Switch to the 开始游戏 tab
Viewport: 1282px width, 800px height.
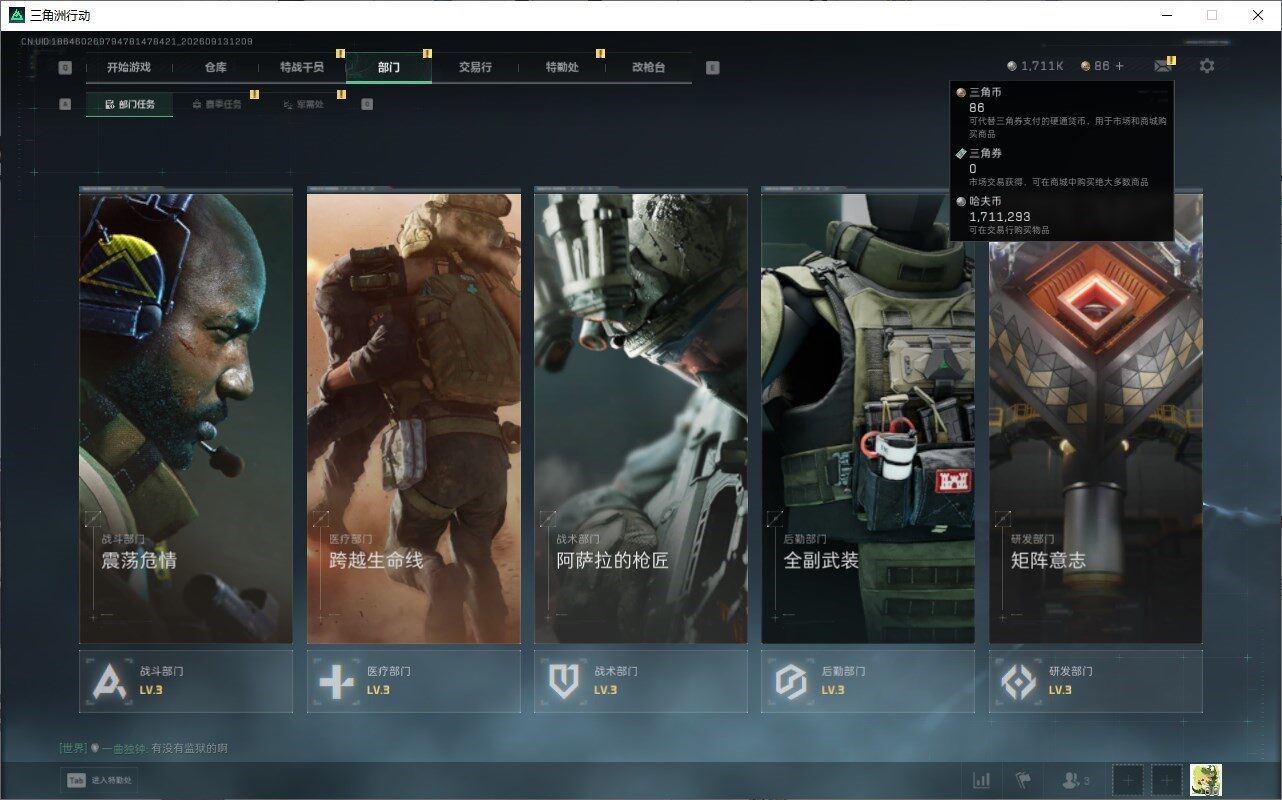coord(129,67)
